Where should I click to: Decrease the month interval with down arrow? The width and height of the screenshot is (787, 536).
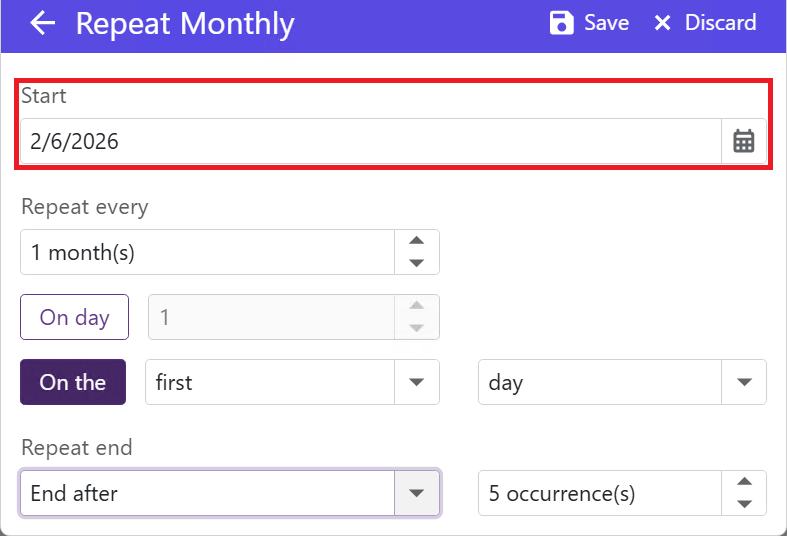[417, 263]
